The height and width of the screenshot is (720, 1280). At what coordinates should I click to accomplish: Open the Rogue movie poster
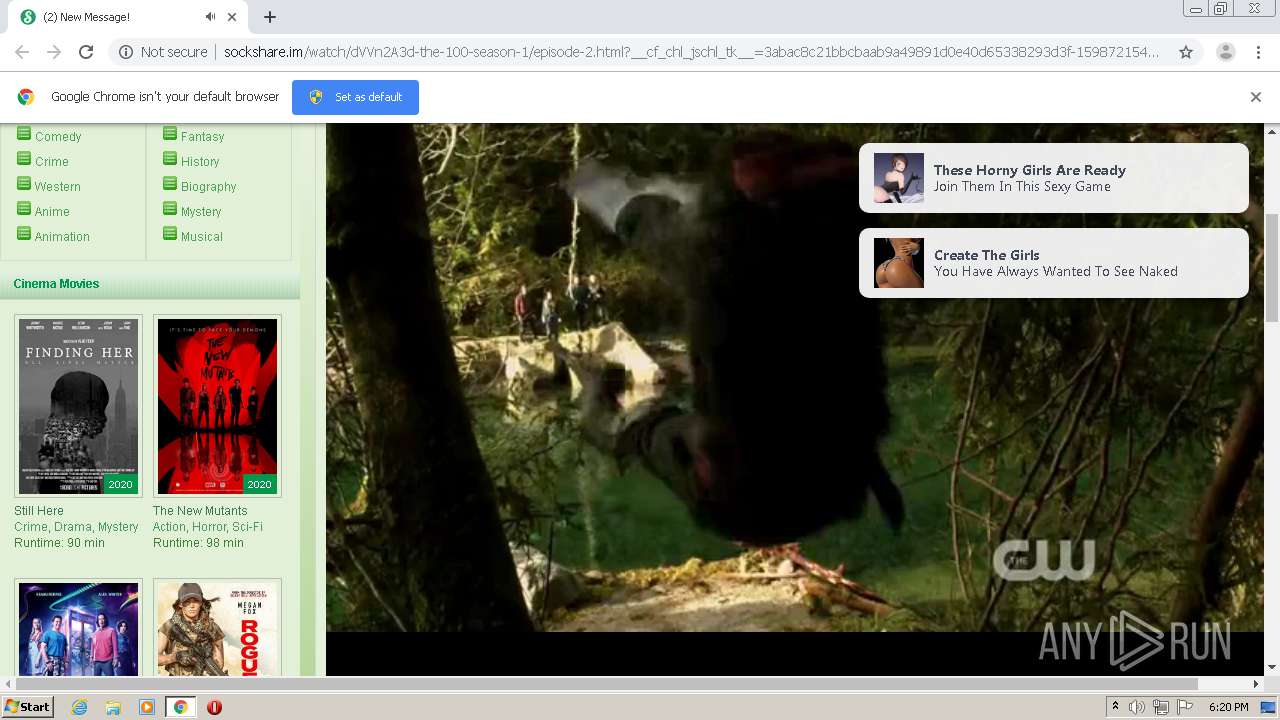click(218, 628)
